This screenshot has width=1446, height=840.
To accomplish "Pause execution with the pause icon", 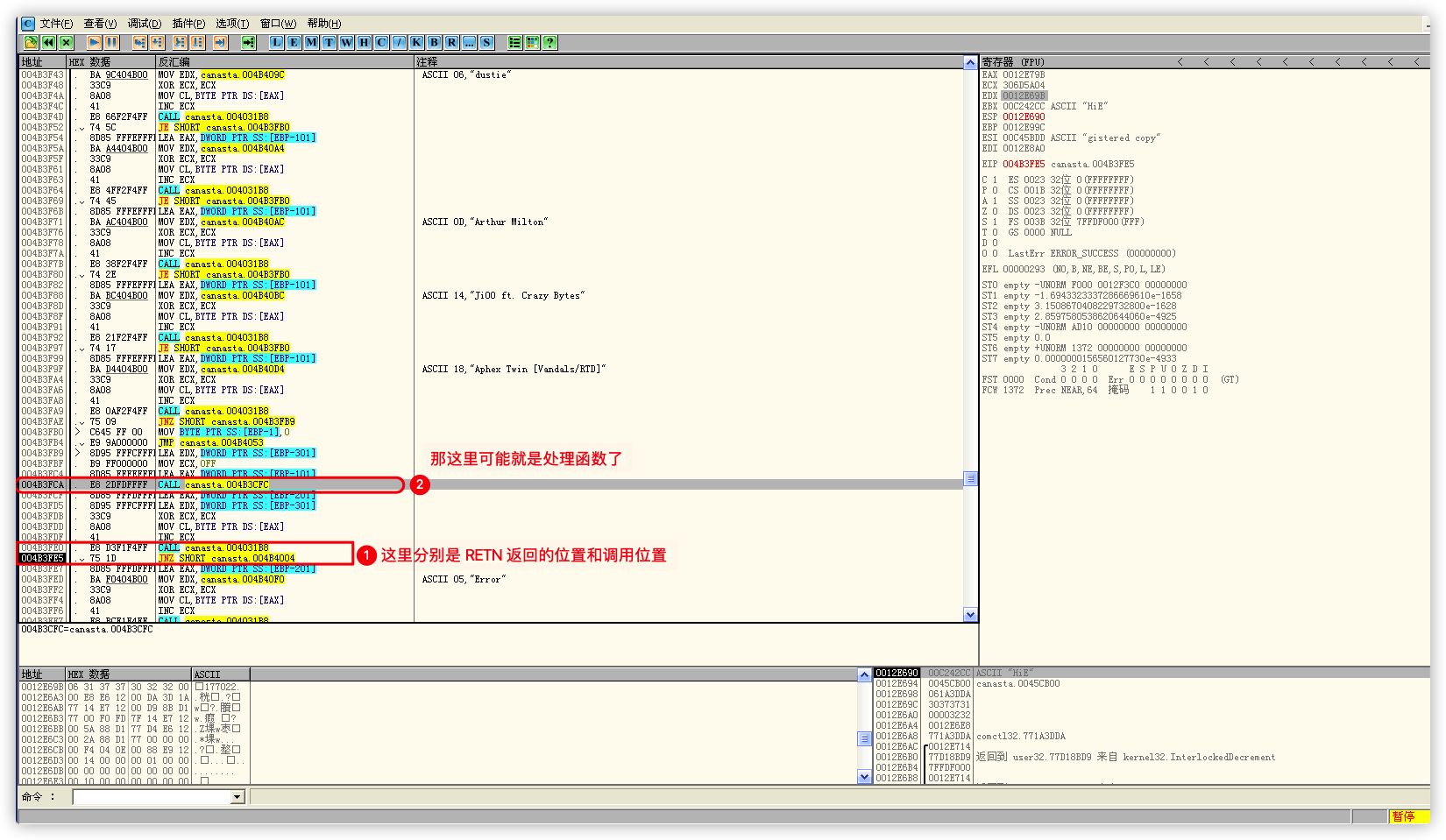I will pos(111,42).
